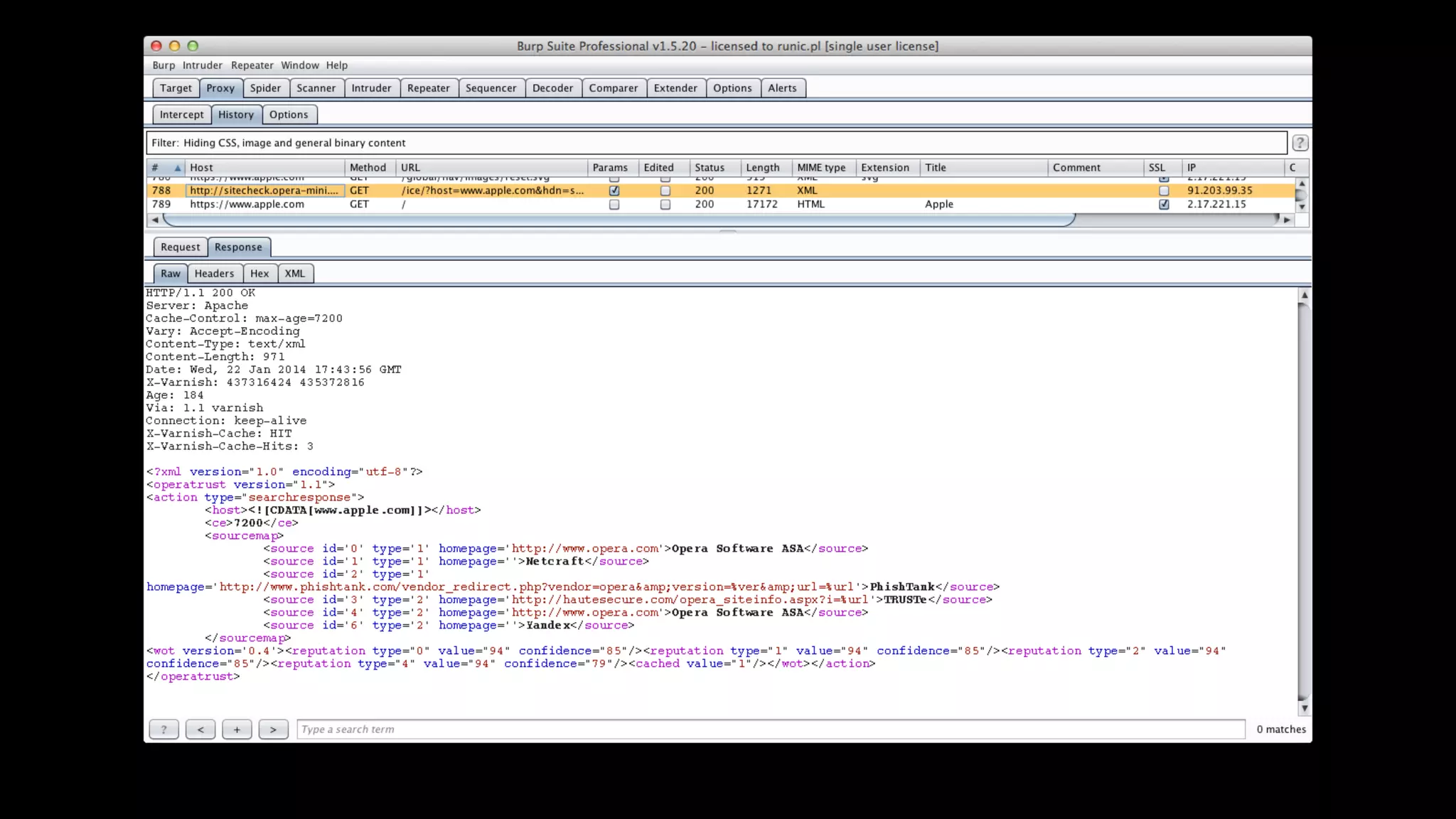Show the Hex view of response

pos(259,274)
